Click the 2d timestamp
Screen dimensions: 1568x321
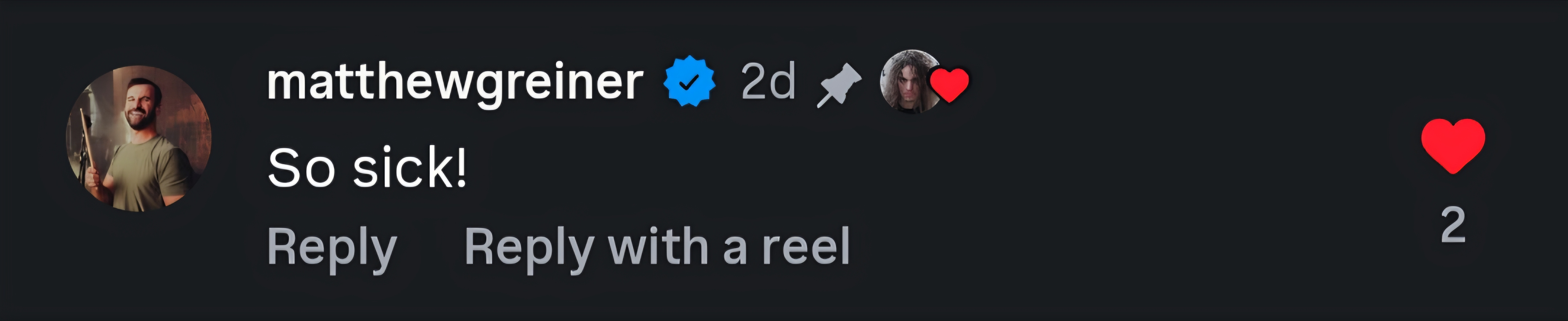tap(768, 82)
